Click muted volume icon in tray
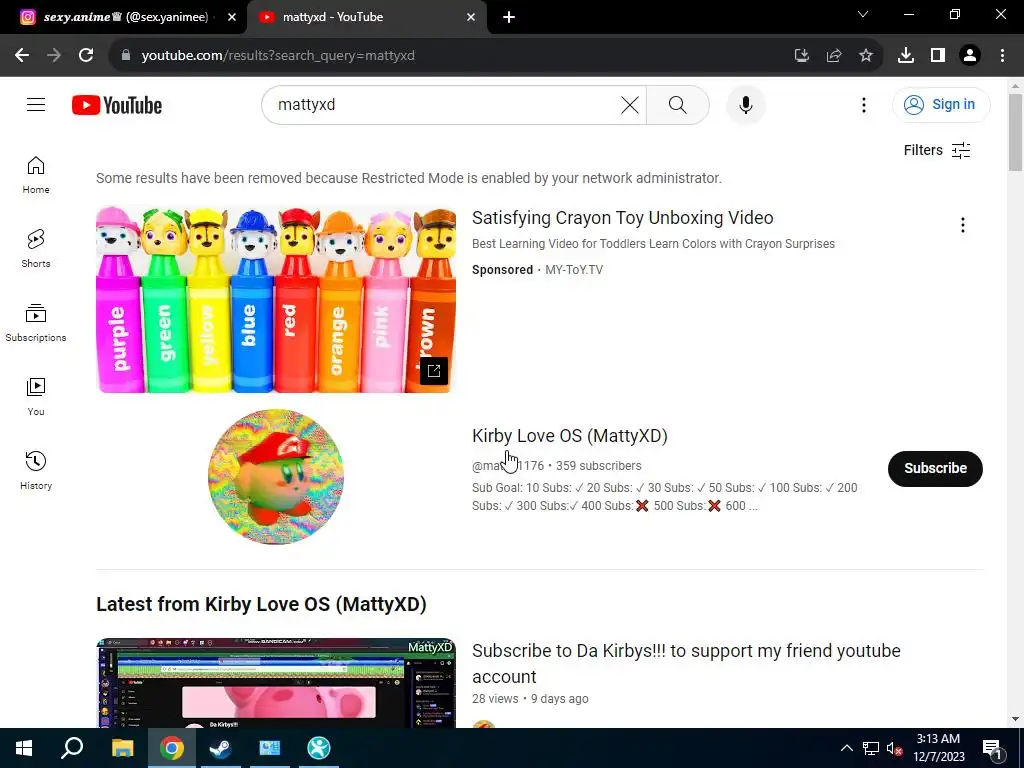Screen dimensions: 1024x768 pyautogui.click(x=894, y=748)
